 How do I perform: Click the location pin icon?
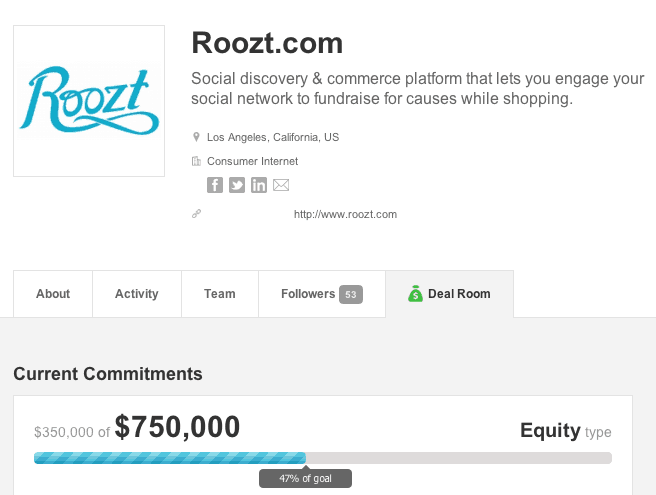[197, 137]
